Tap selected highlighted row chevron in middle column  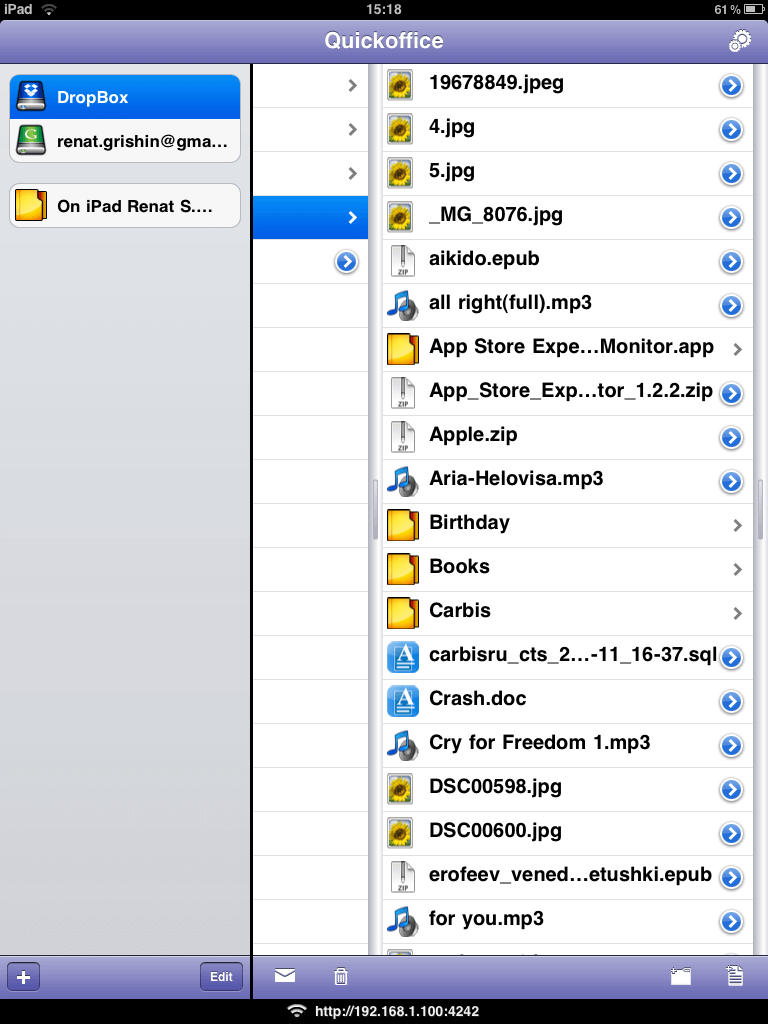353,217
